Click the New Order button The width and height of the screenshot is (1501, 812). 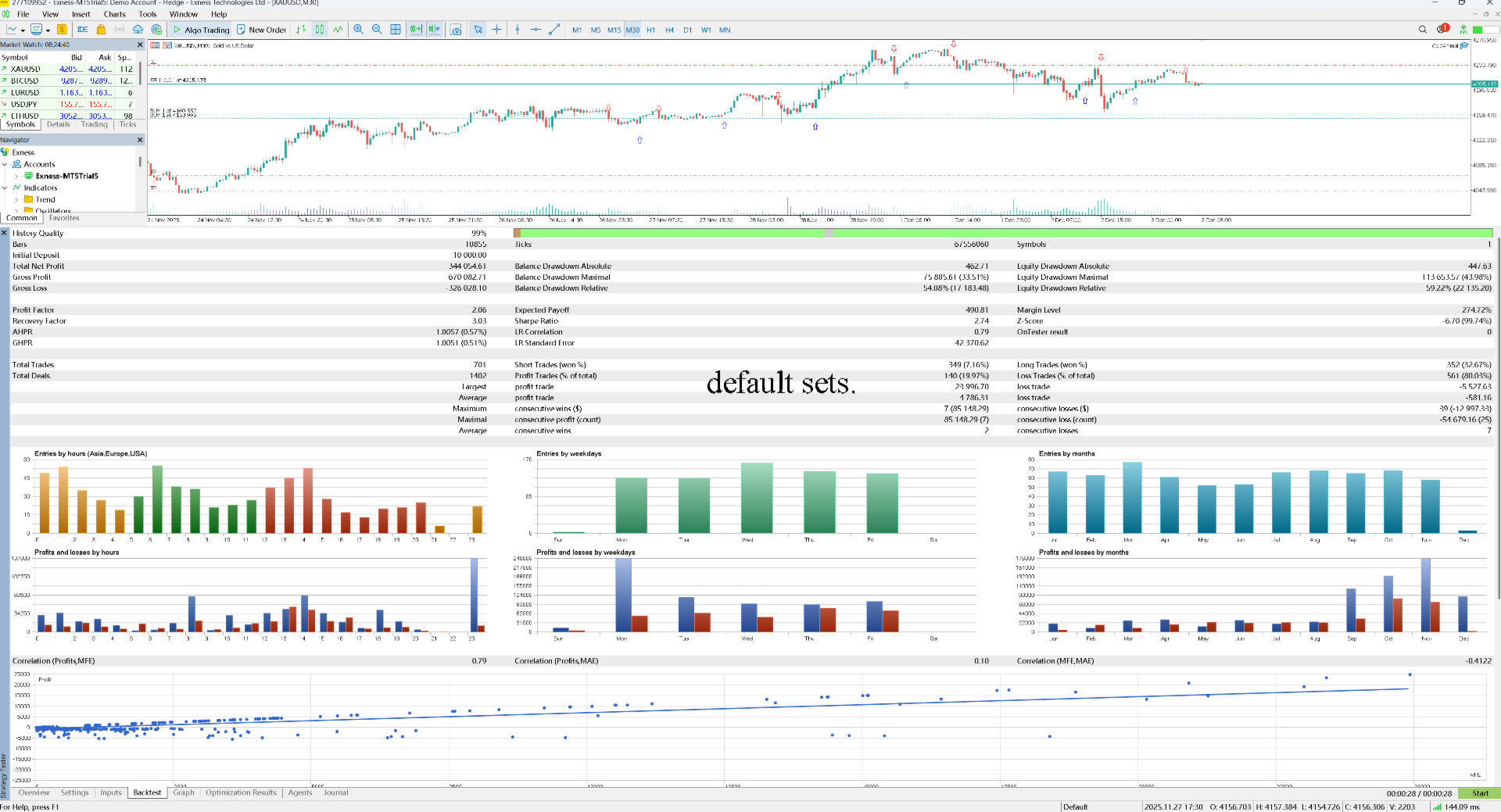[x=262, y=30]
